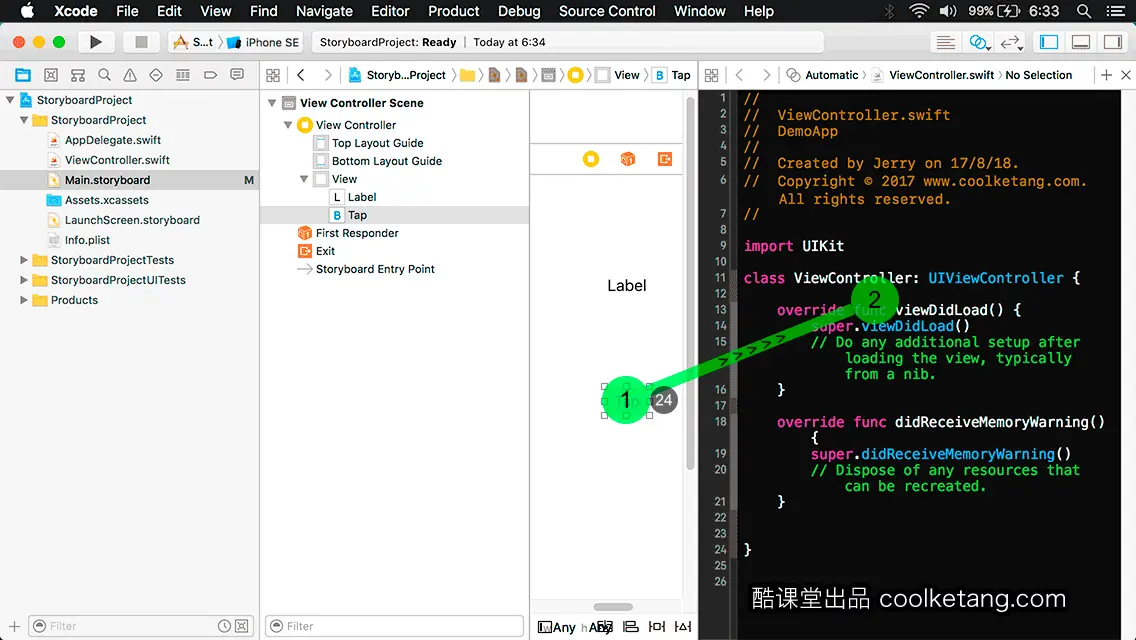
Task: Run the project with the Play button
Action: click(x=96, y=42)
